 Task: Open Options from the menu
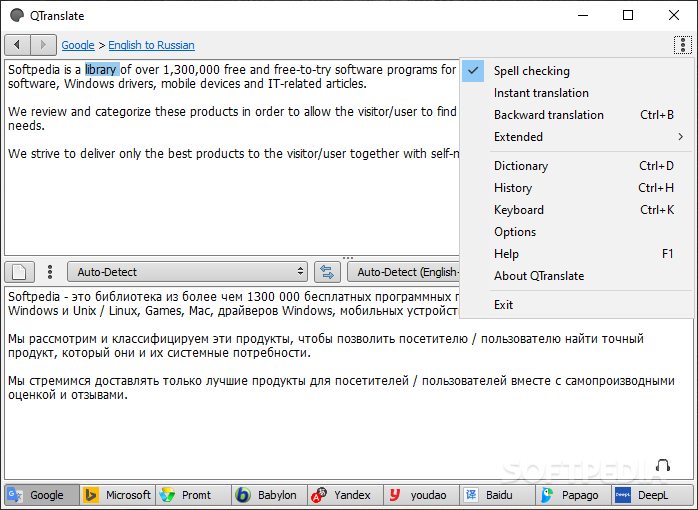577,231
